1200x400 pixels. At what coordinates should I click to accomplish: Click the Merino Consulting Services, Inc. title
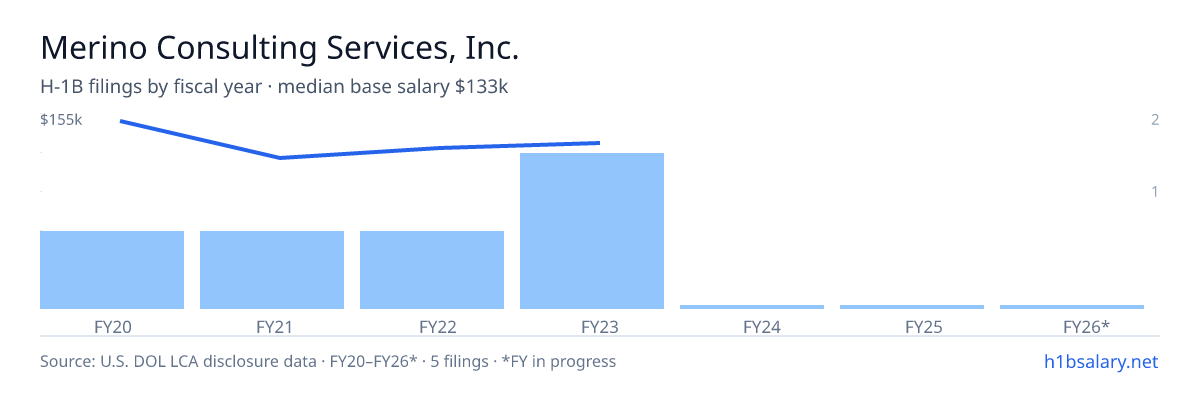tap(280, 49)
